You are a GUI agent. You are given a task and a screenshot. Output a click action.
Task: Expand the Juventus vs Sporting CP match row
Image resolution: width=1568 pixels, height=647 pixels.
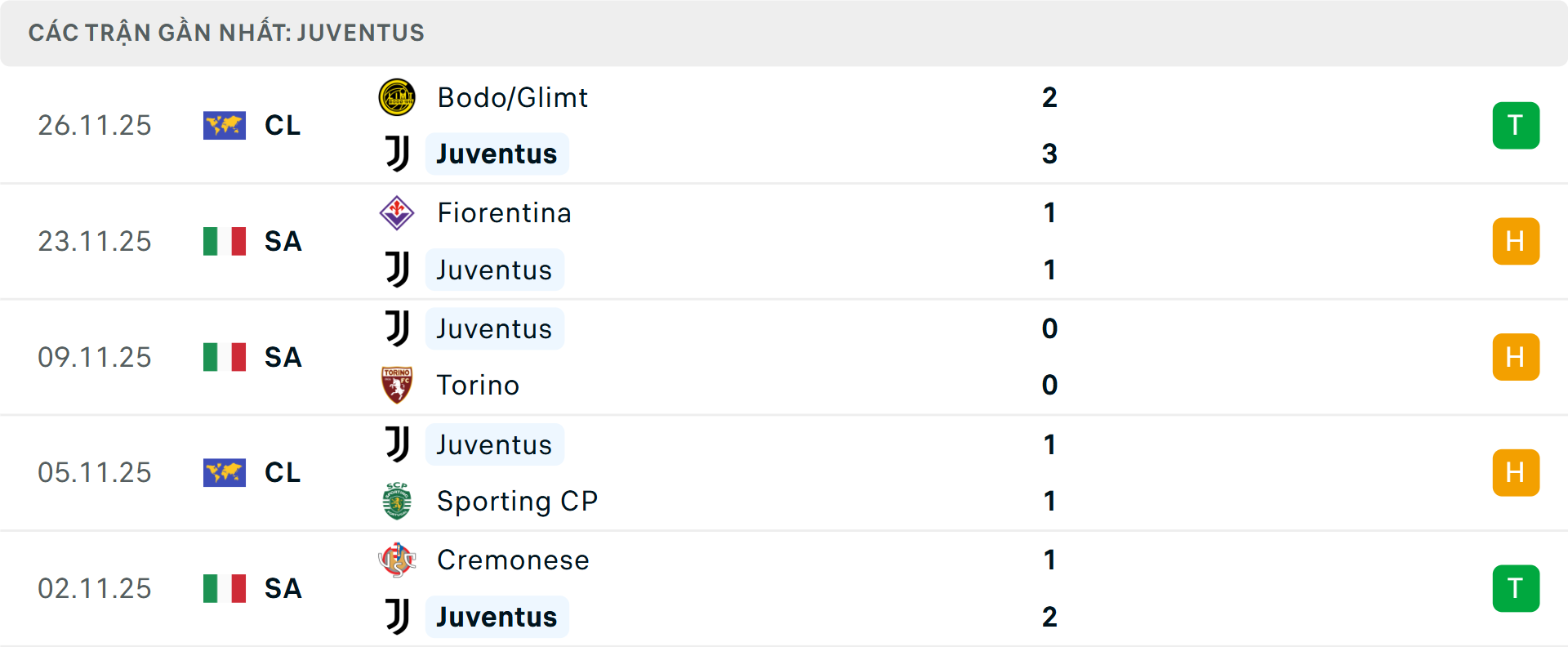click(784, 472)
